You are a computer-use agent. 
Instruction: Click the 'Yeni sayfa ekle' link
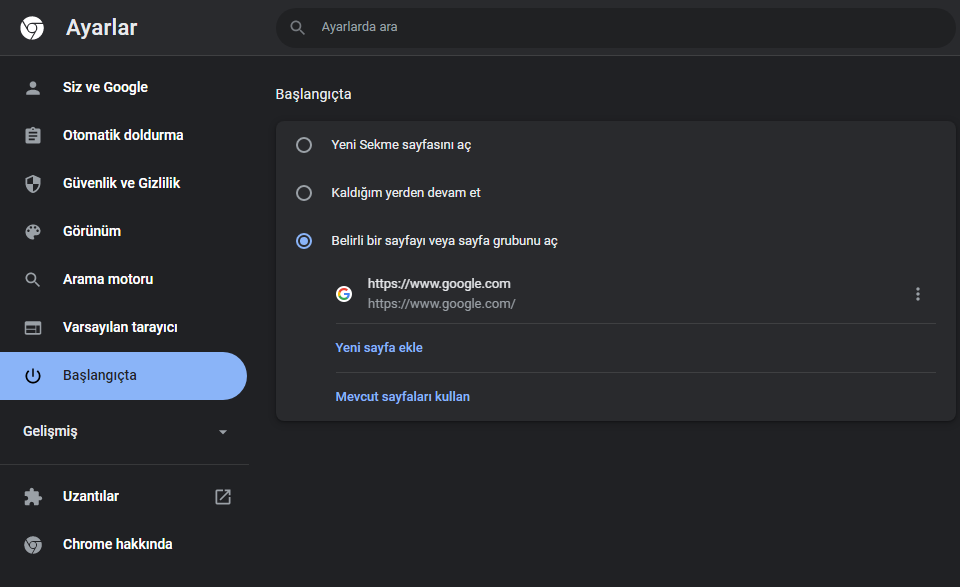379,348
